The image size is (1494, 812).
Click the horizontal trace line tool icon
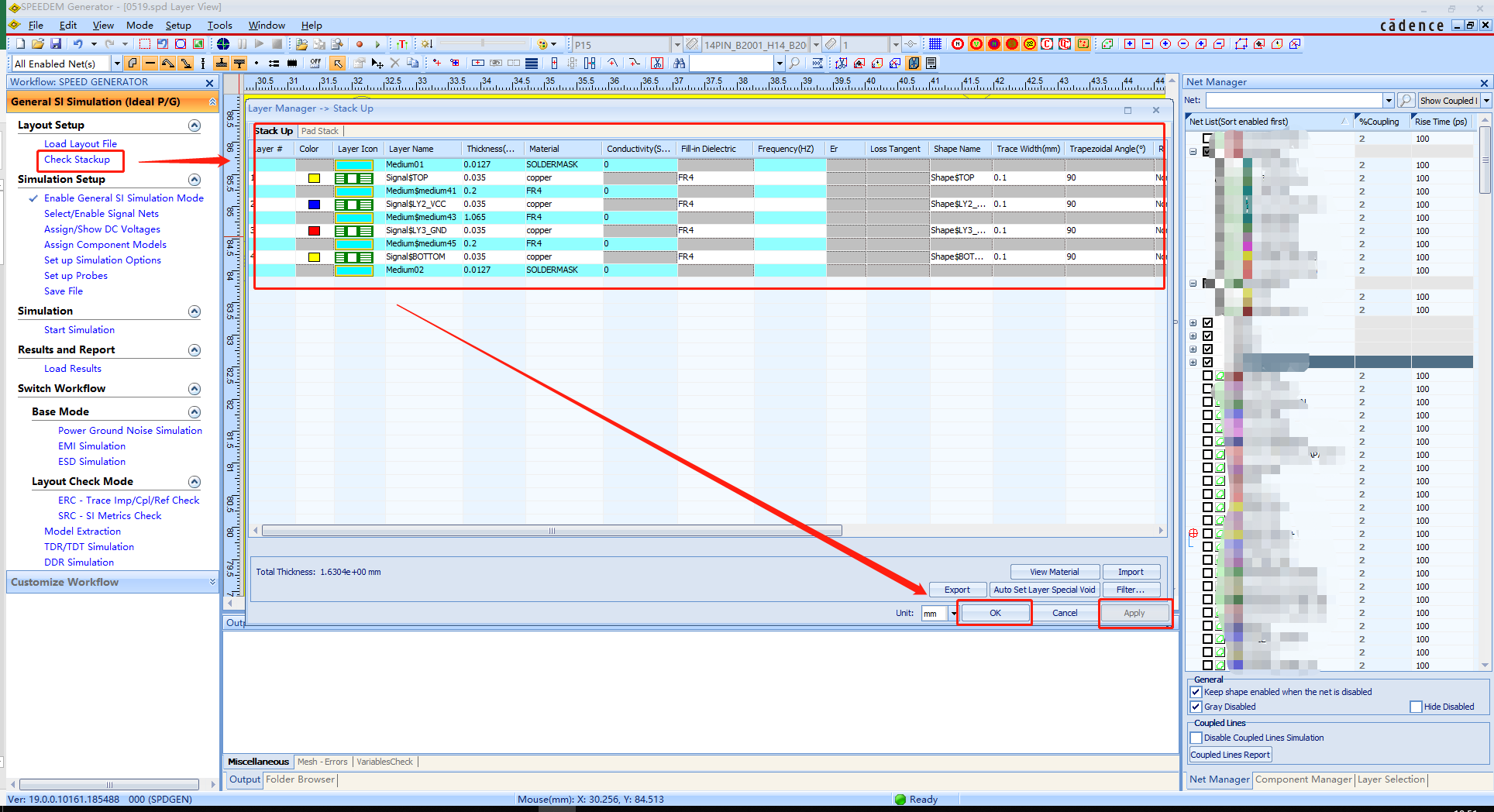point(150,63)
